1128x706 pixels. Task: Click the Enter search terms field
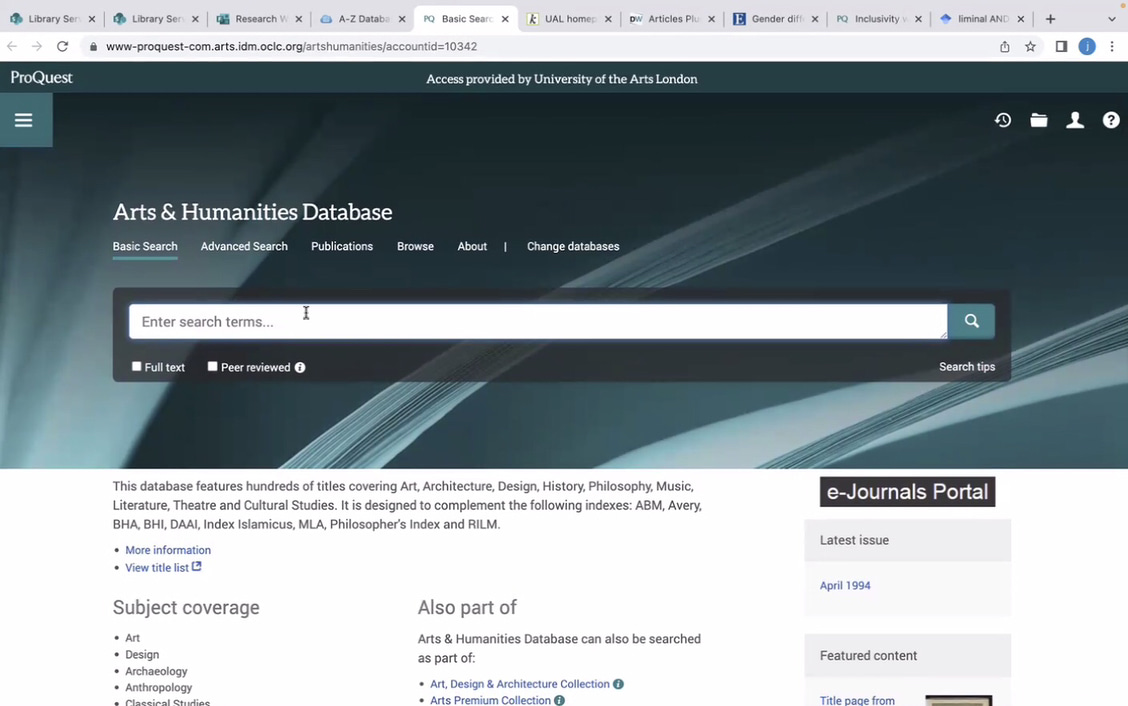pyautogui.click(x=538, y=322)
